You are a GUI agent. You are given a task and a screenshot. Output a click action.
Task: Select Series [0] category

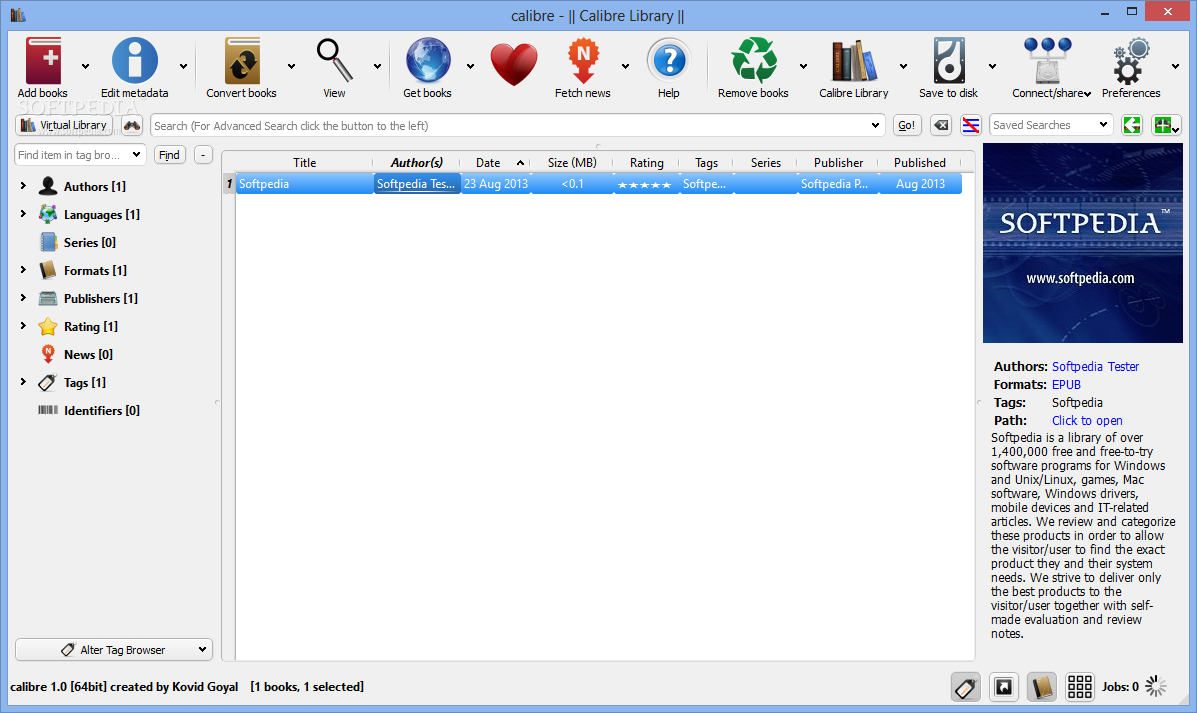89,243
